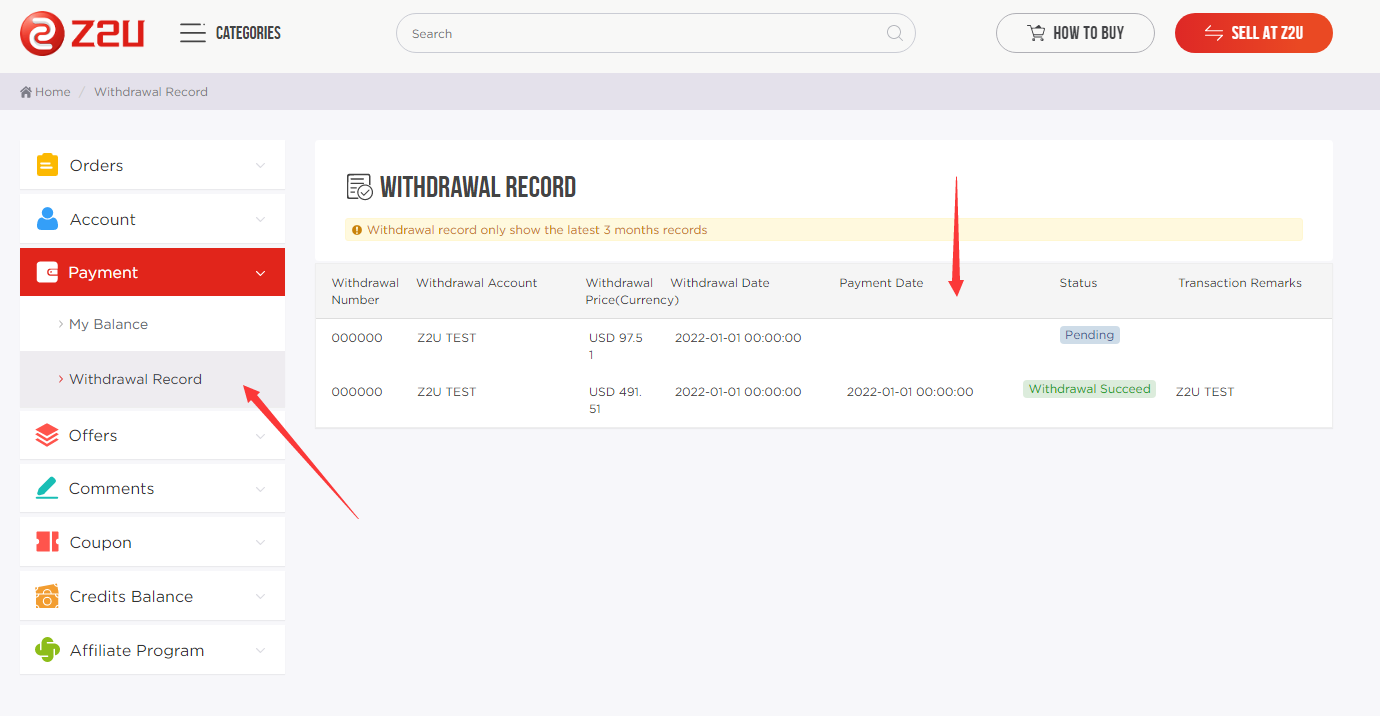Click the Payment Date column header

click(881, 283)
